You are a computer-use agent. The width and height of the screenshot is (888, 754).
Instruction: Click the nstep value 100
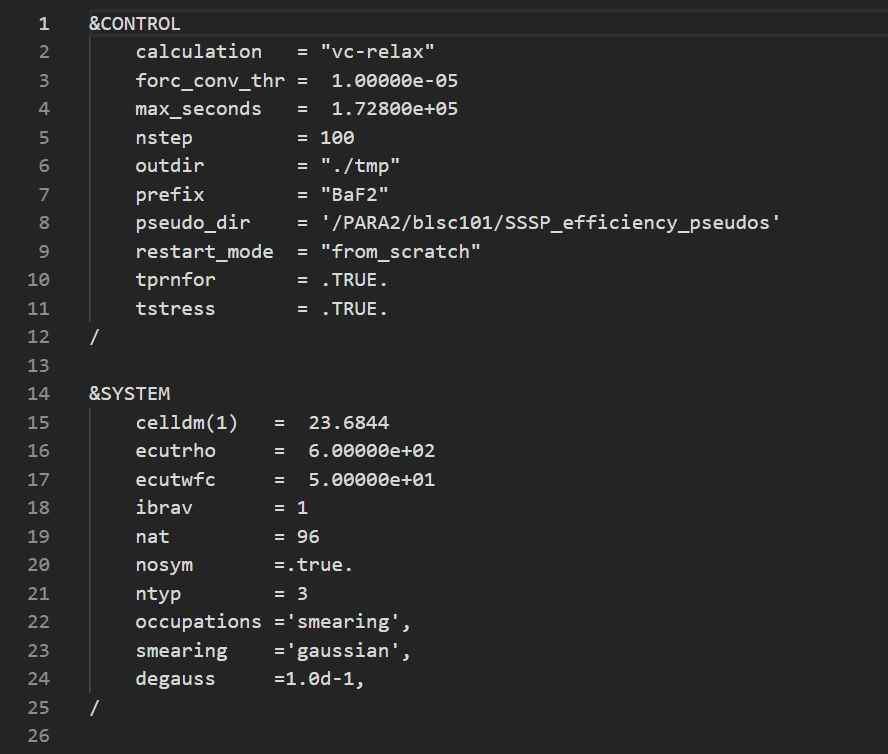[x=337, y=138]
